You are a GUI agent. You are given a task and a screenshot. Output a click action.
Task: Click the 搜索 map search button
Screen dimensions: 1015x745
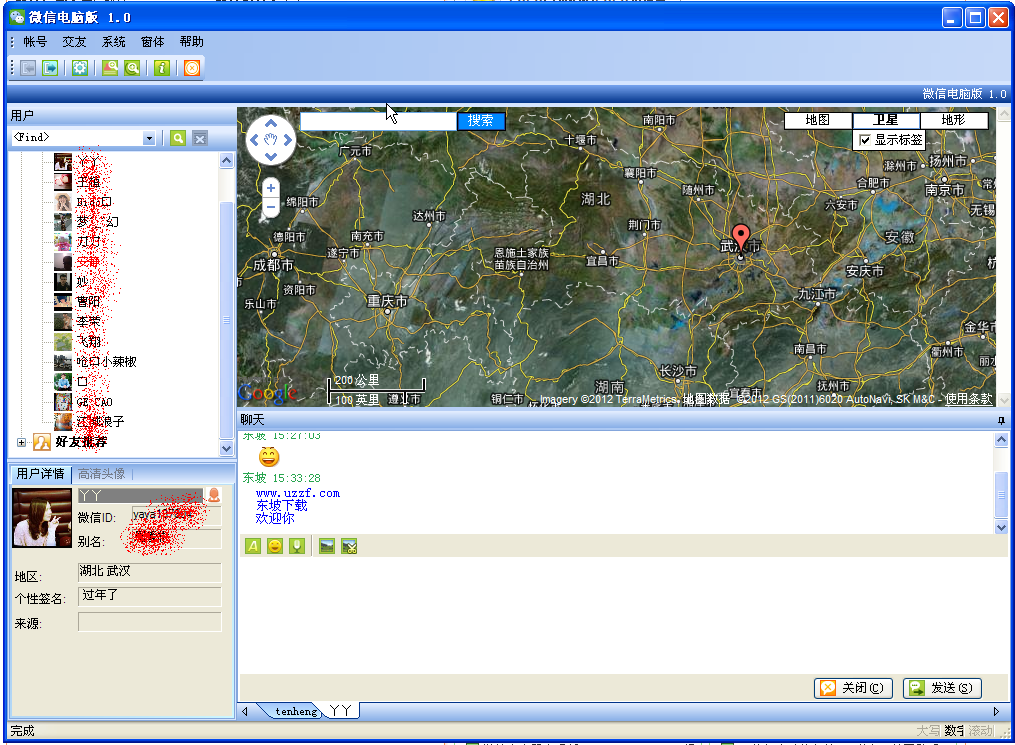point(481,120)
